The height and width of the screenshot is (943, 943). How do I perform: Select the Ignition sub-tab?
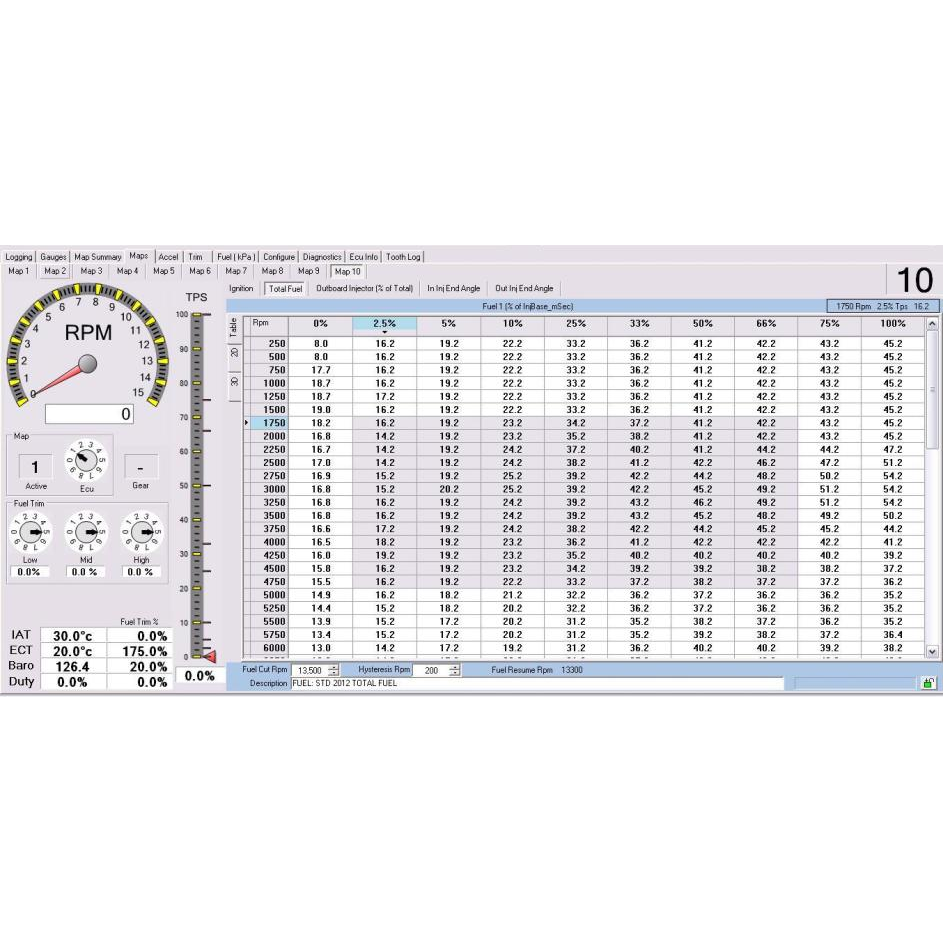coord(240,288)
